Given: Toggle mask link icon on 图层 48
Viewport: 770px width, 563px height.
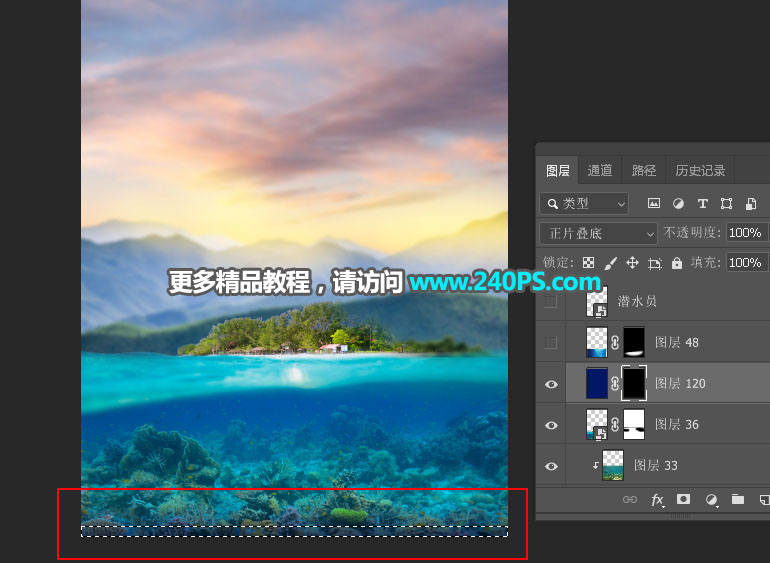Looking at the screenshot, I should click(x=615, y=342).
